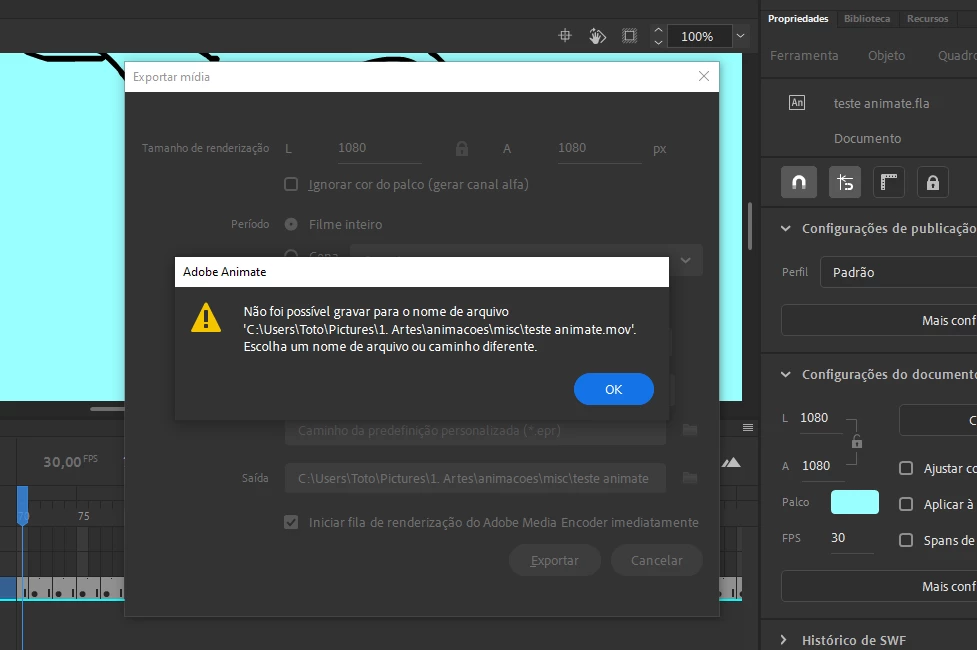
Task: Click the center stage icon
Action: (x=565, y=36)
